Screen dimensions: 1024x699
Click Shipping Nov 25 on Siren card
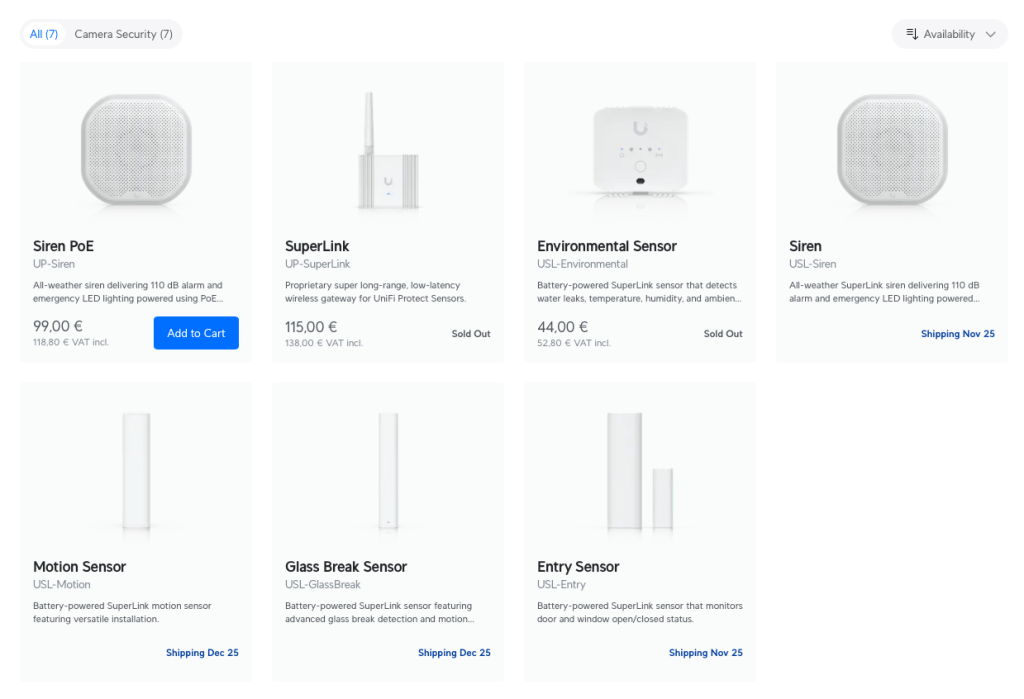pos(957,334)
